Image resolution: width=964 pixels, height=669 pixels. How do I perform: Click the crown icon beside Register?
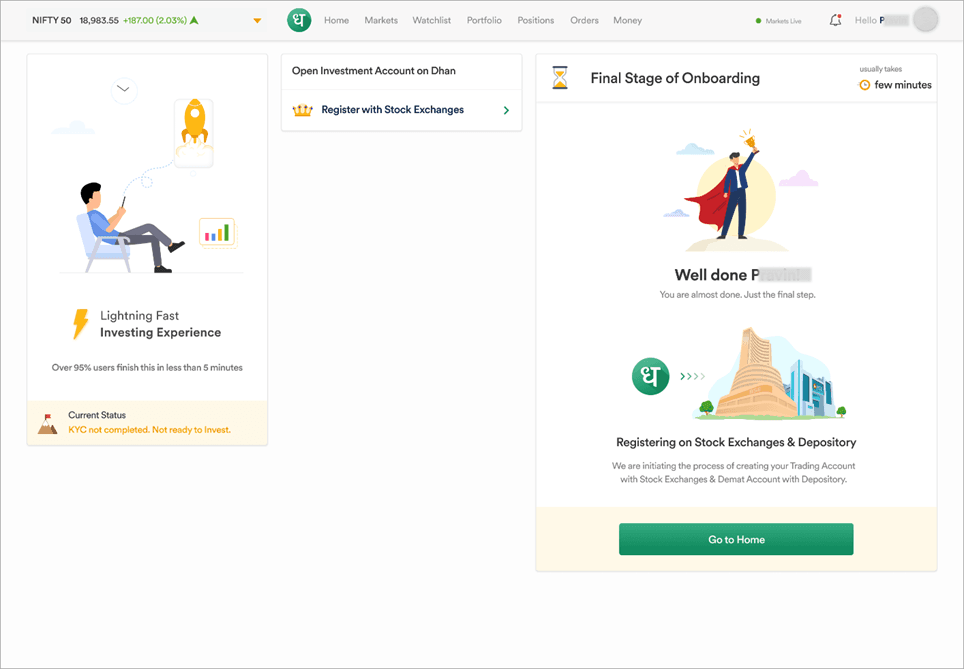(x=302, y=110)
